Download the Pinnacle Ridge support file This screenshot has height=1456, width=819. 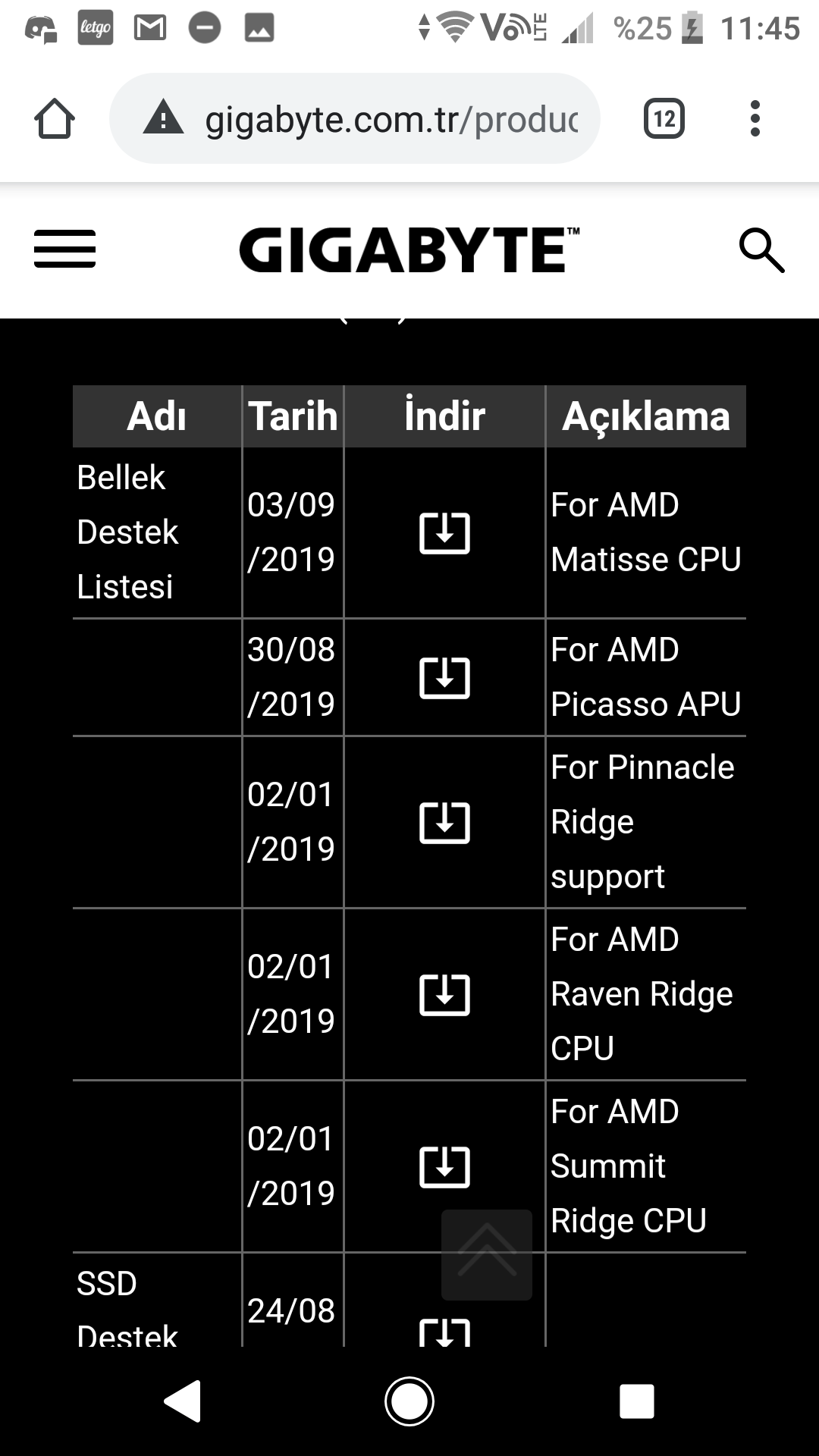click(x=444, y=822)
